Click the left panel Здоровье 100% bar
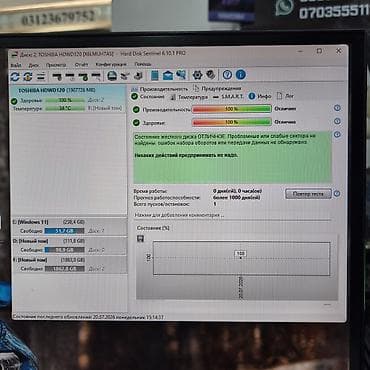Viewport: 370px width, 370px height. [x=65, y=100]
